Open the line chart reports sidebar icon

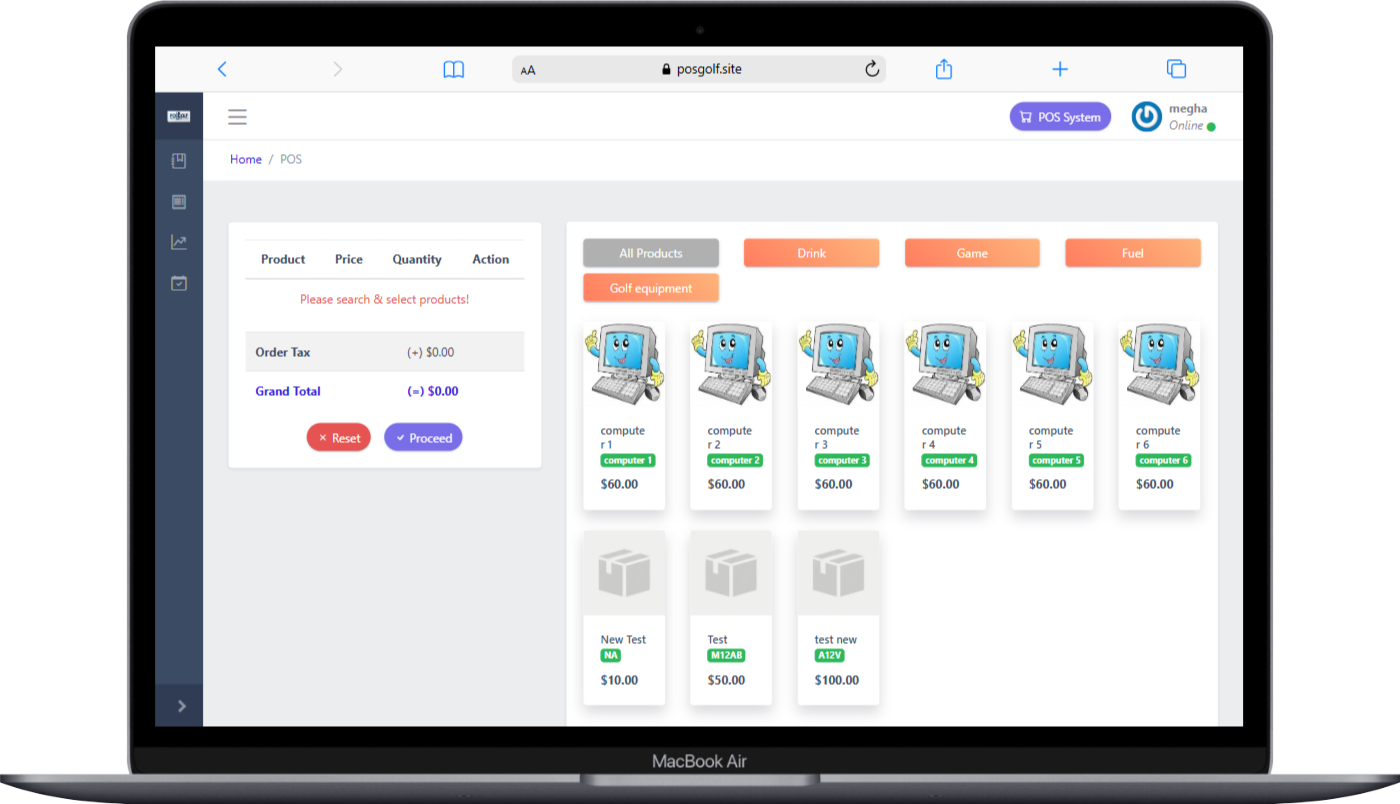[179, 242]
